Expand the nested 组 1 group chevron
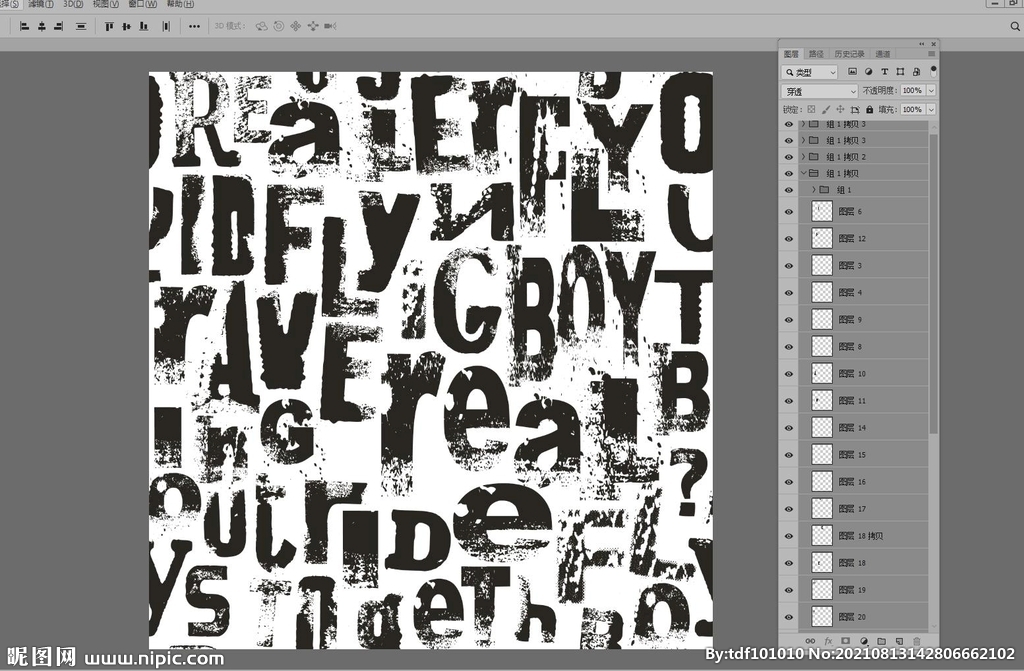Image resolution: width=1024 pixels, height=671 pixels. [814, 189]
